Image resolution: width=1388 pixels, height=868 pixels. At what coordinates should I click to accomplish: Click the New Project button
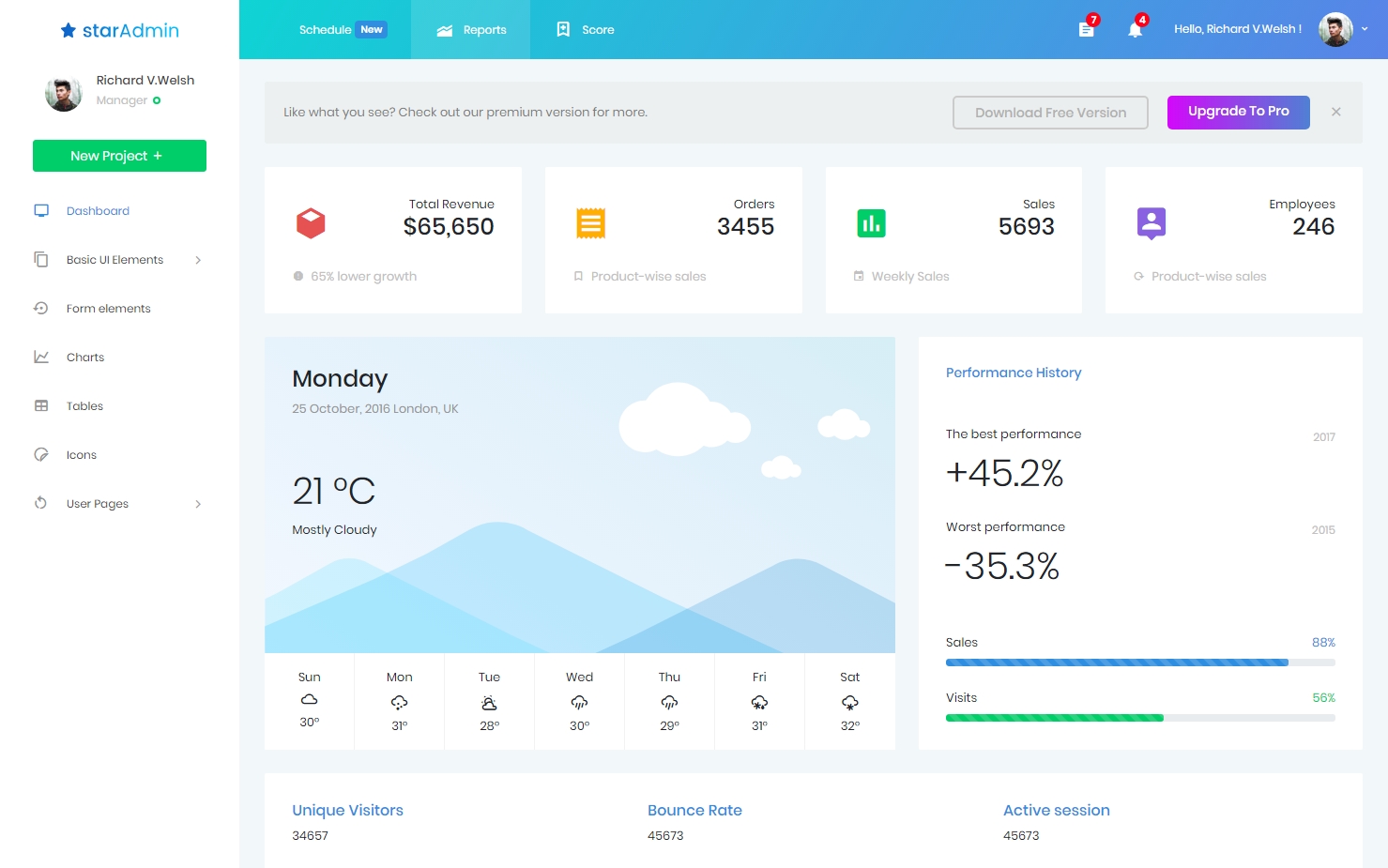tap(119, 156)
